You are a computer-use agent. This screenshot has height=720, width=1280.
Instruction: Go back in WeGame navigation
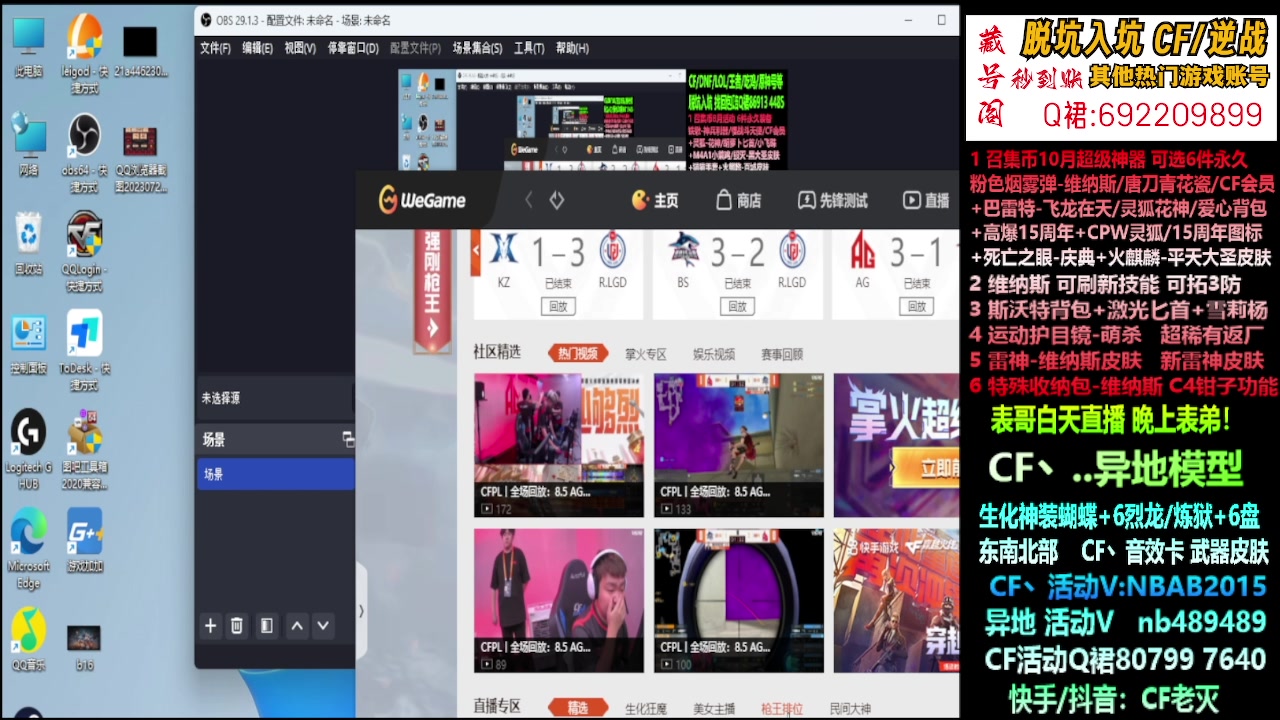click(529, 201)
